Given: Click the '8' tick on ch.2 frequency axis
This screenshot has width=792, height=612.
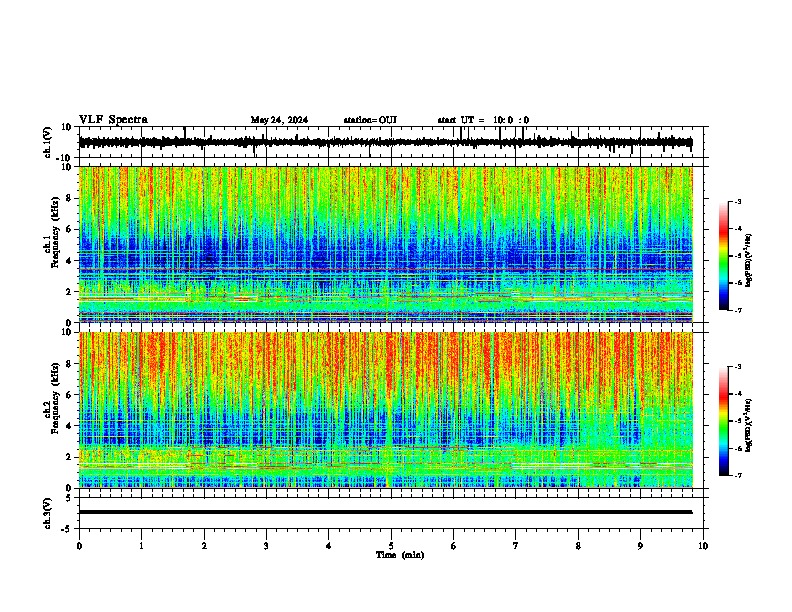Looking at the screenshot, I should click(69, 364).
